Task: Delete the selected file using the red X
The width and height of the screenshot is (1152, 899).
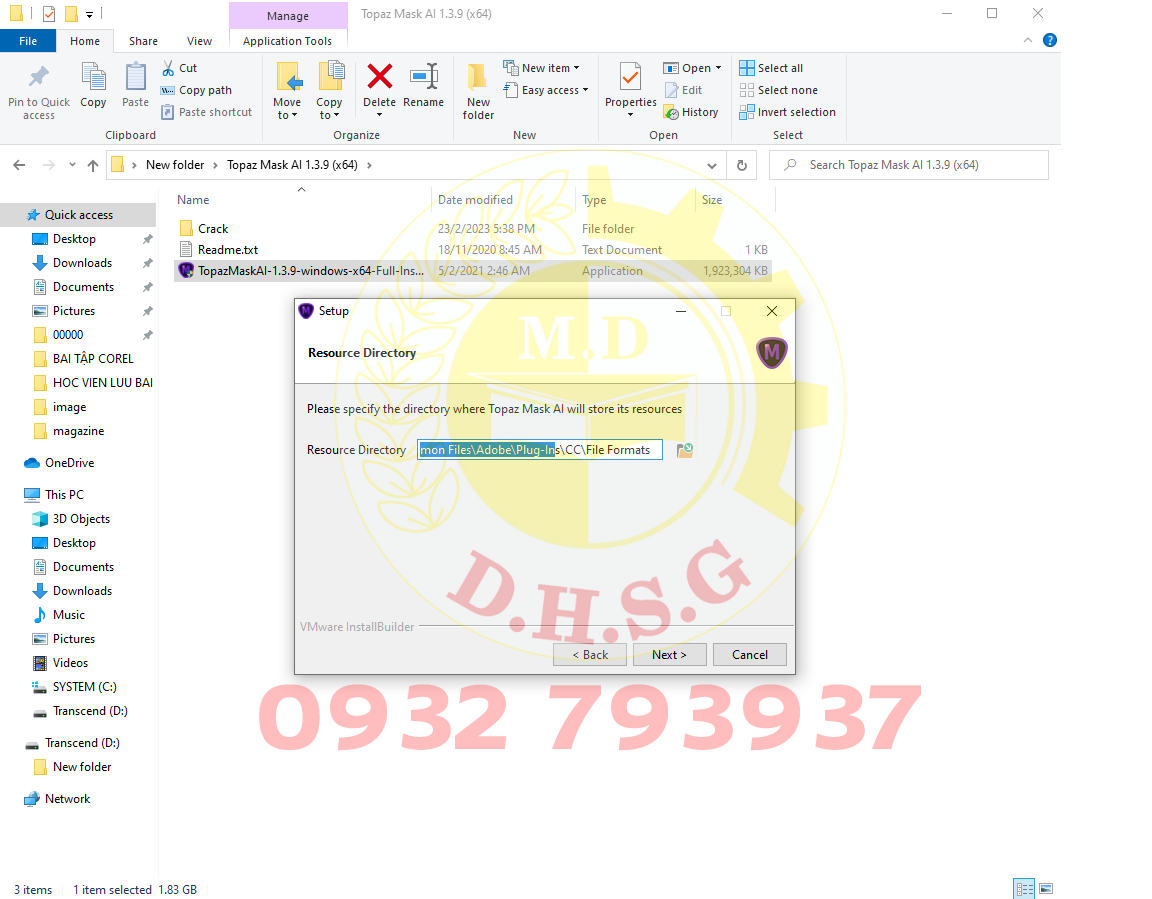Action: pos(379,78)
